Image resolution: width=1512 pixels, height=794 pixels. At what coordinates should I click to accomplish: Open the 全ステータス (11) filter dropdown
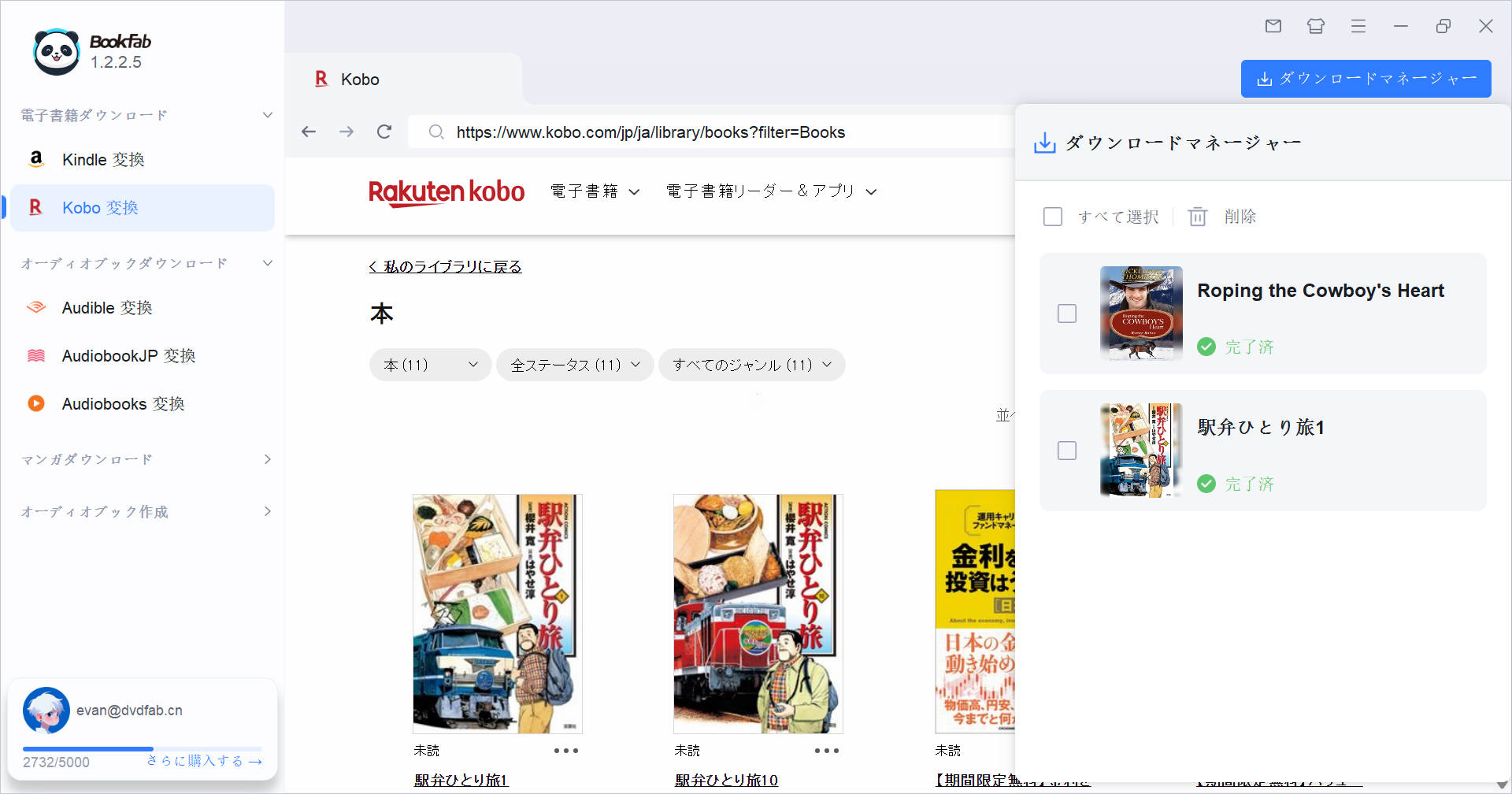point(575,365)
